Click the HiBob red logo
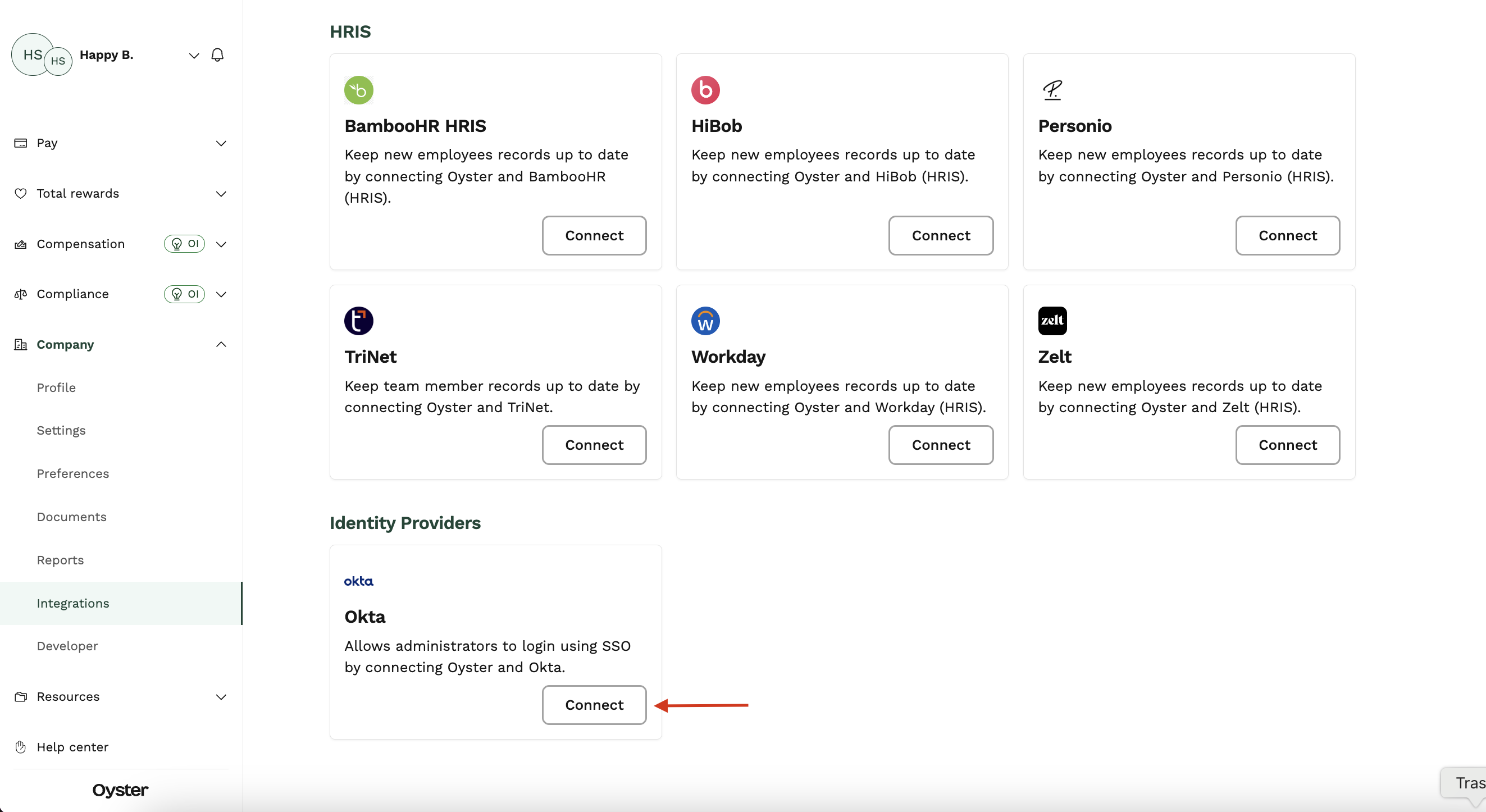Screen dimensions: 1486x812 pos(705,90)
